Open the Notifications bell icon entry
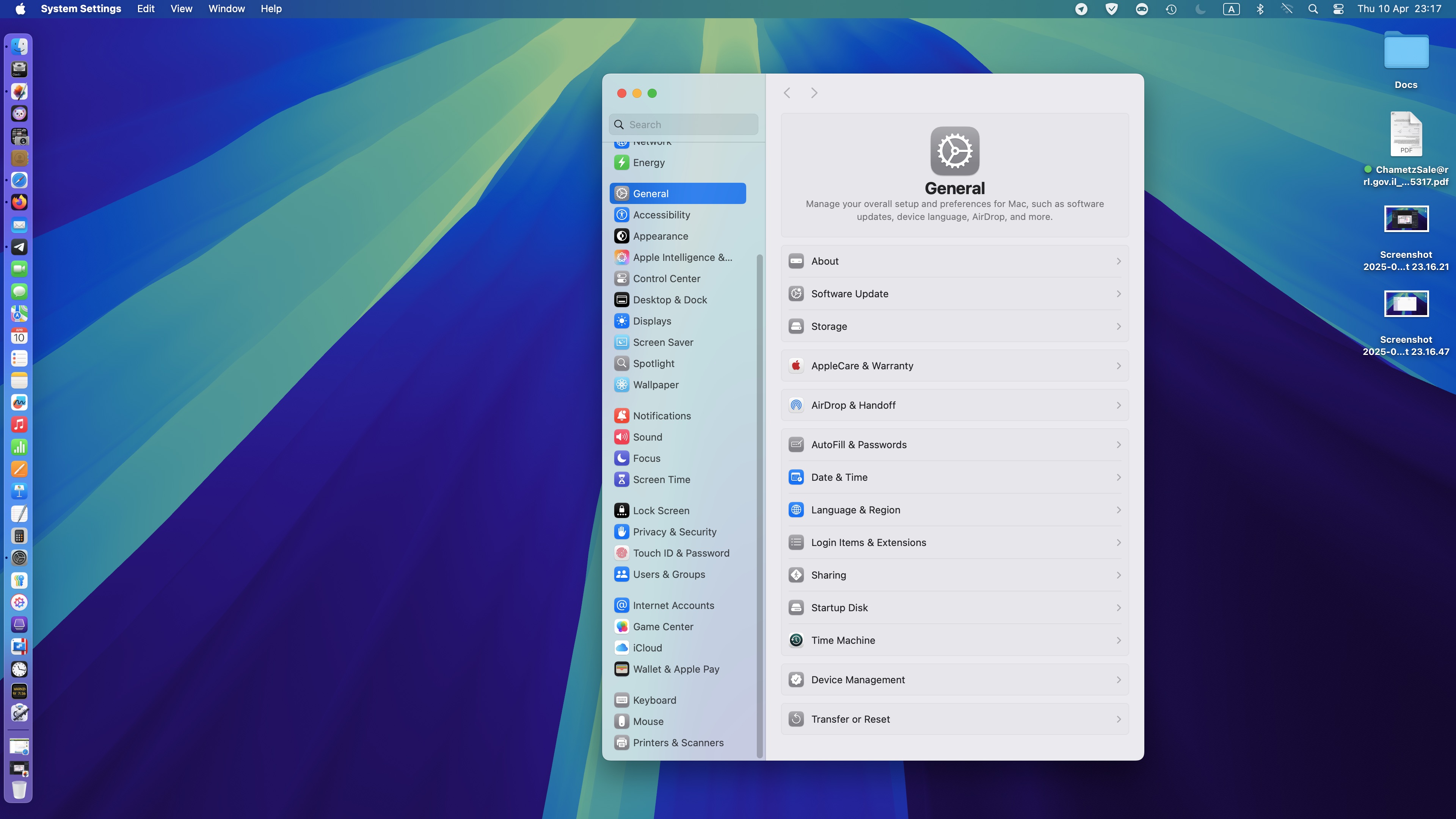1456x819 pixels. pos(621,416)
